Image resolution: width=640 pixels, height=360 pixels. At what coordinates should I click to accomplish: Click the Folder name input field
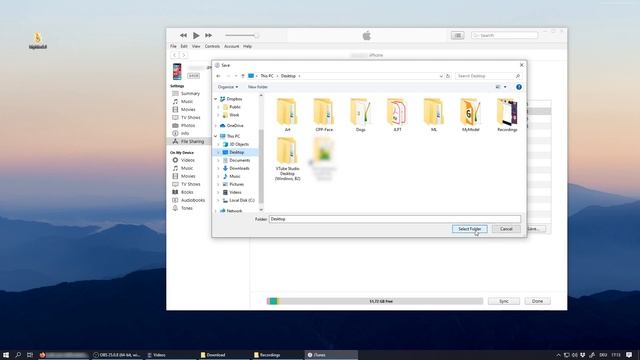[395, 219]
